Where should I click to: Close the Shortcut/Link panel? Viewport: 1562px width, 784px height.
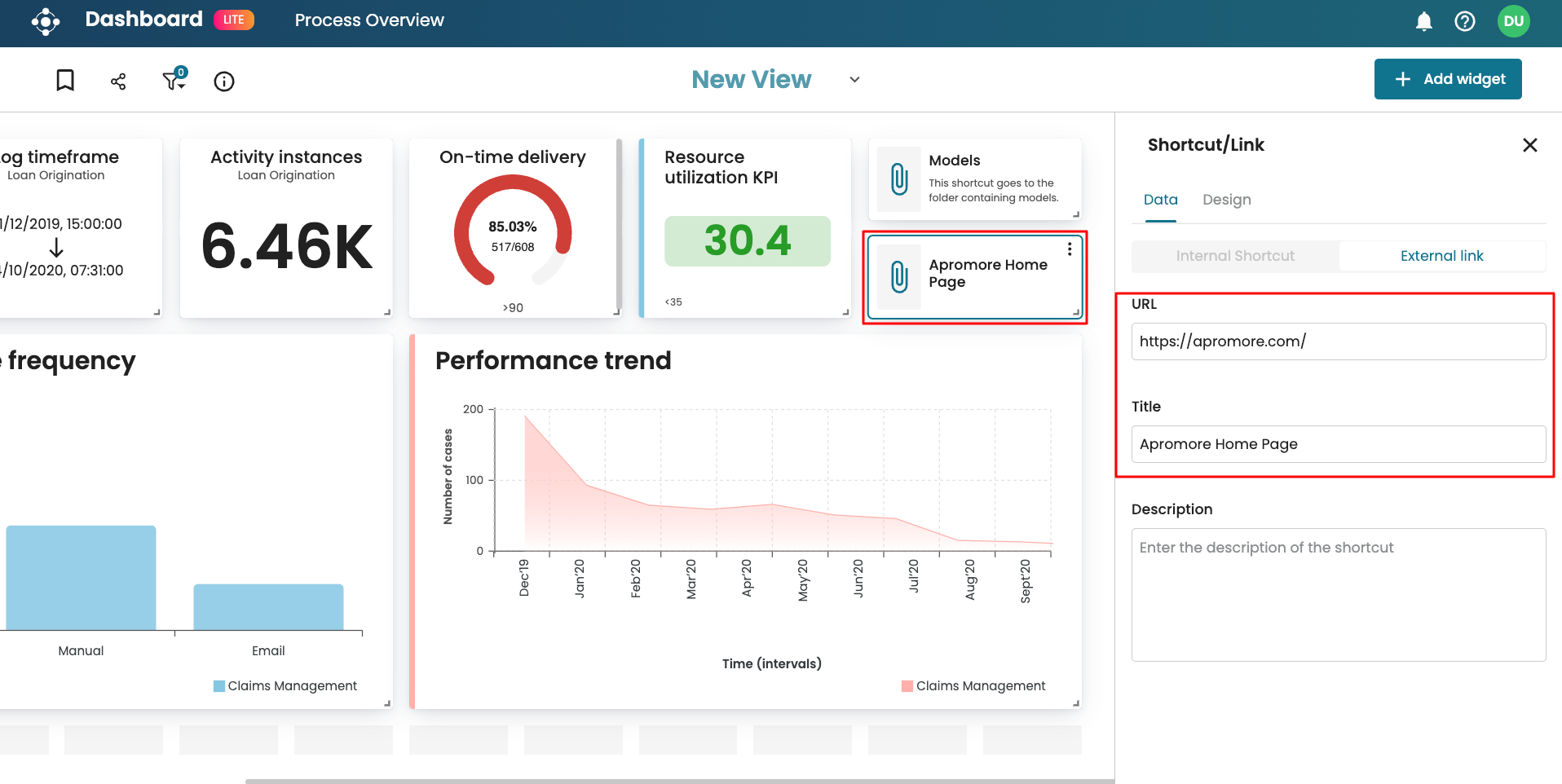pos(1529,145)
